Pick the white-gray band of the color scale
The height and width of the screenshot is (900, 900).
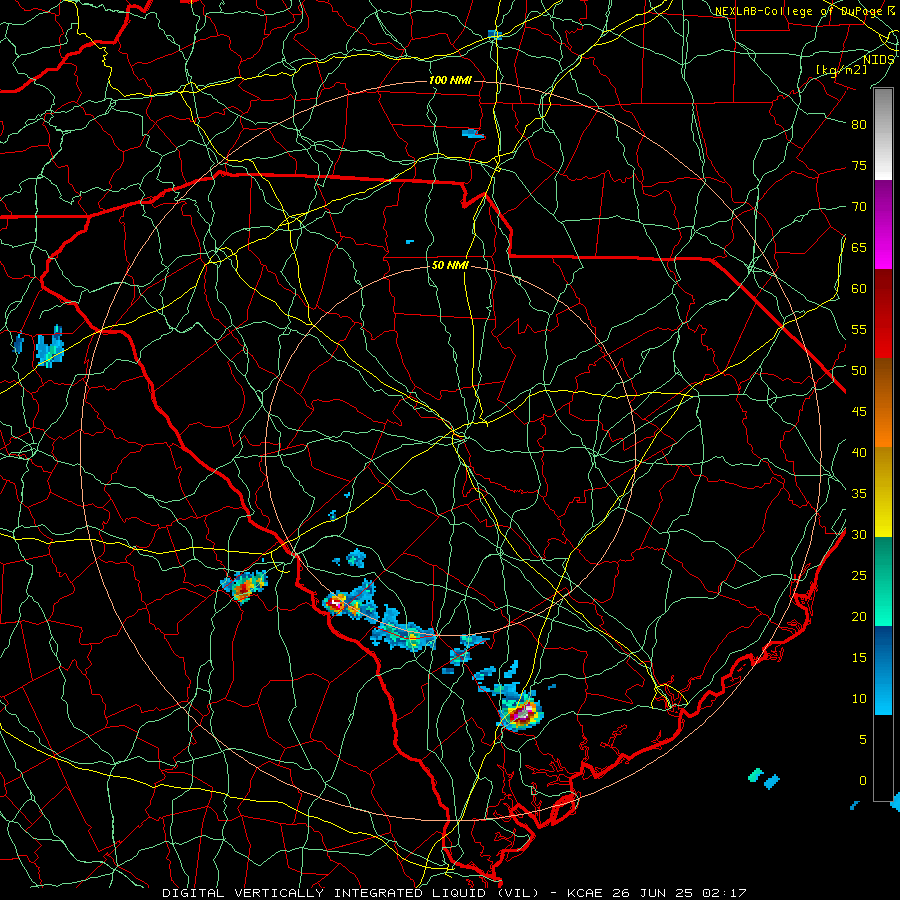point(883,134)
